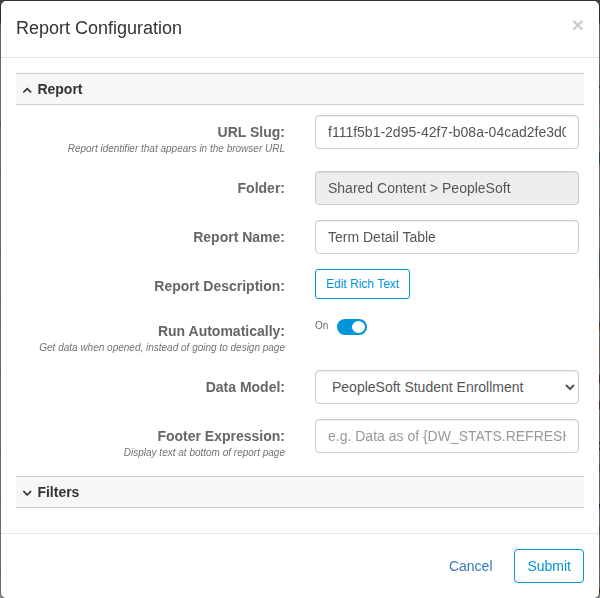Open the Edit Rich Text editor
The image size is (600, 598).
click(x=362, y=284)
